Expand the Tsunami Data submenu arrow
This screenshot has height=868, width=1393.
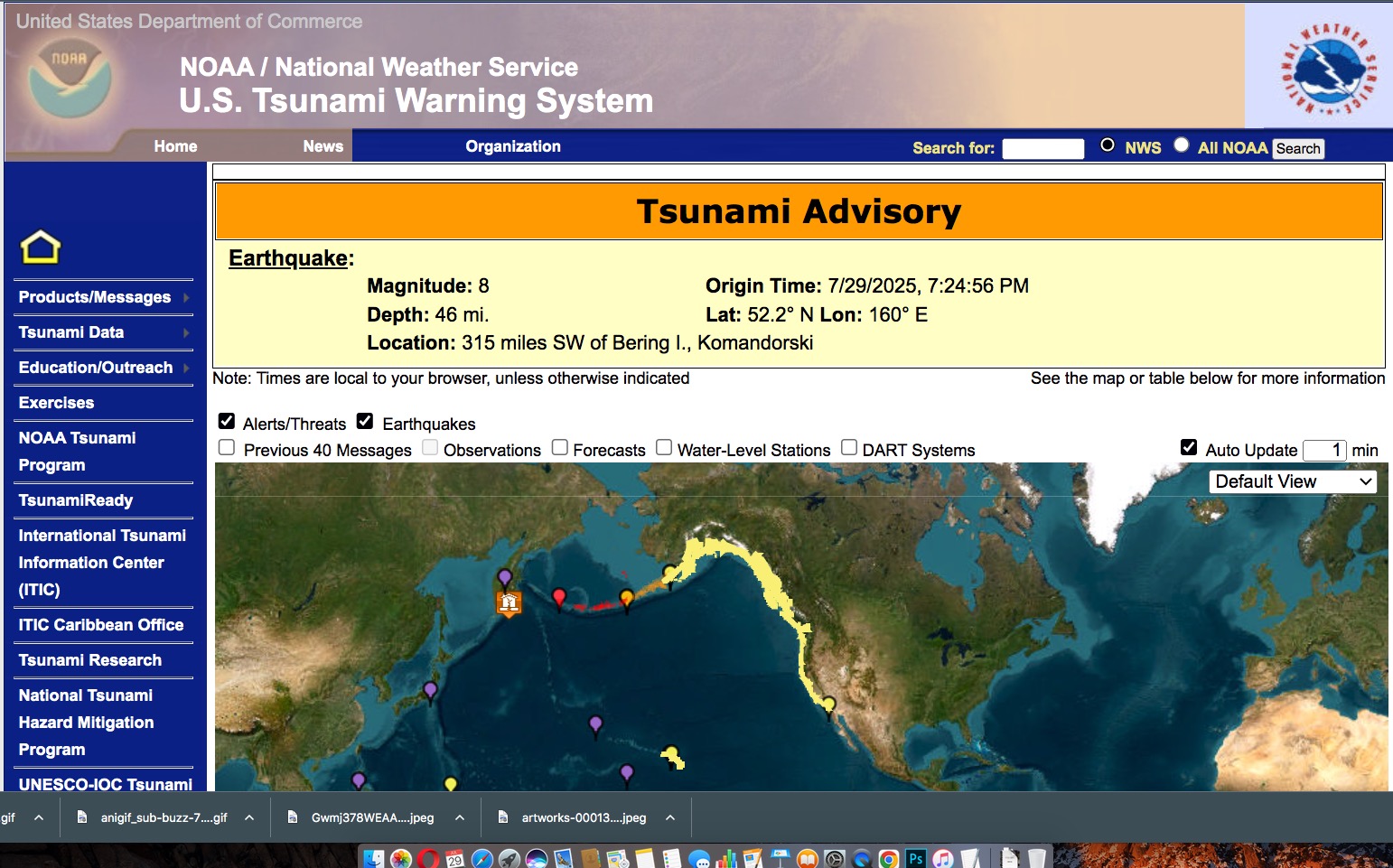coord(186,332)
